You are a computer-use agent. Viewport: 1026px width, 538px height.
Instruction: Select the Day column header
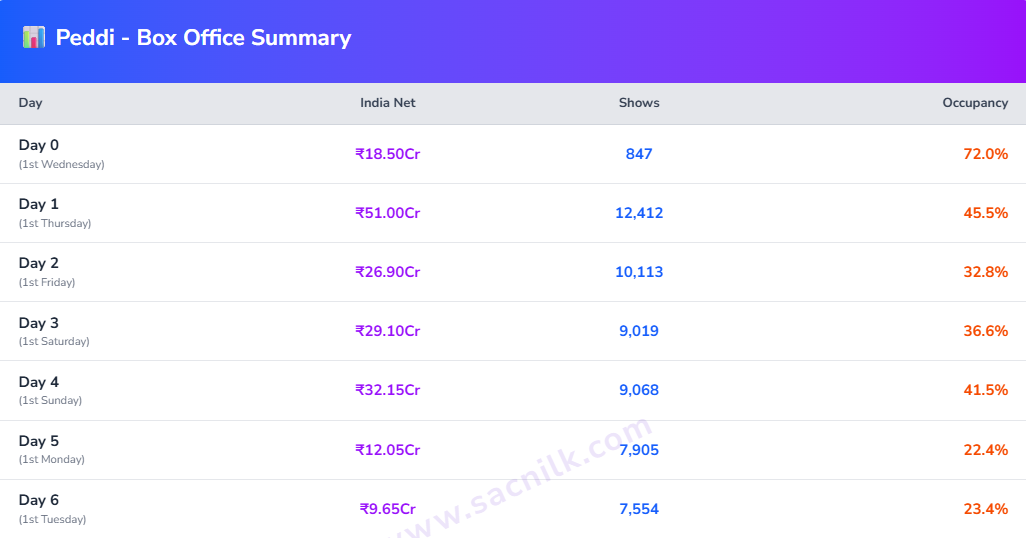(x=30, y=103)
